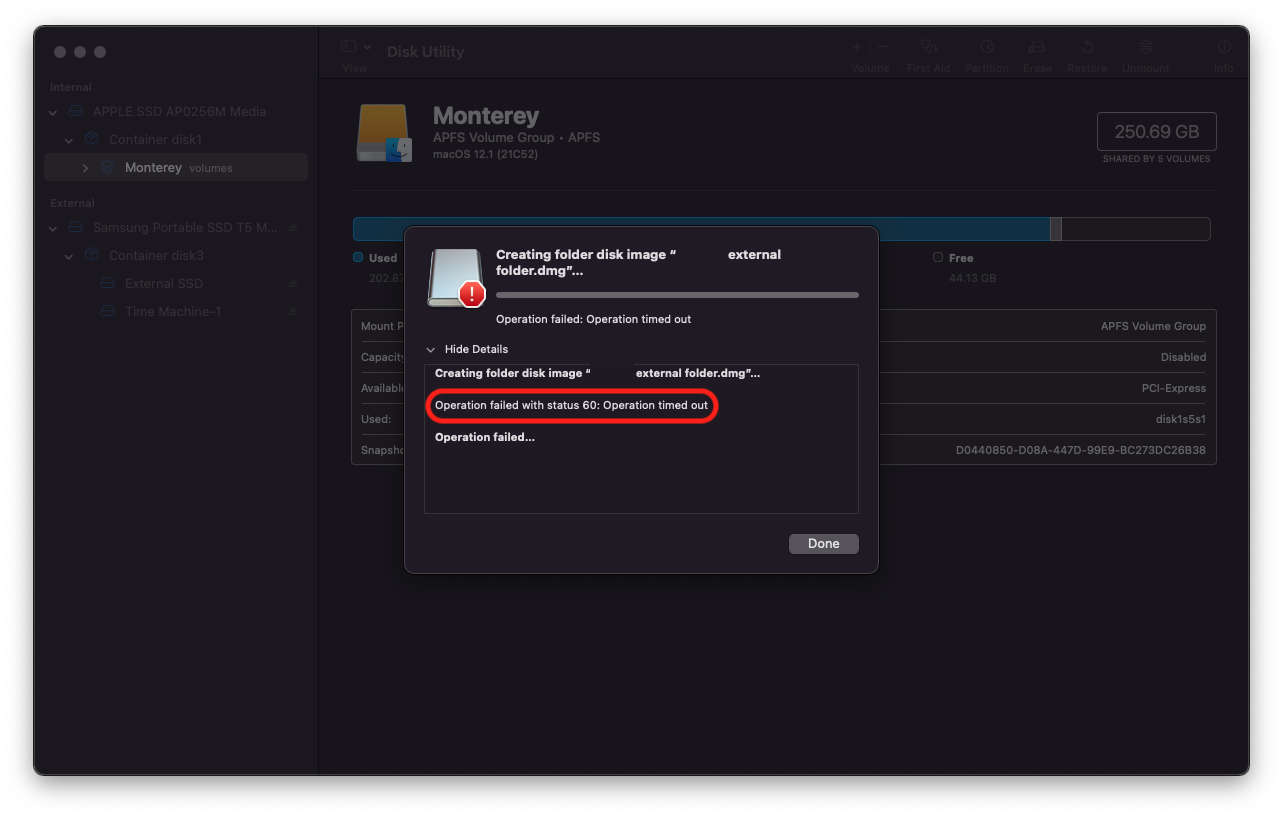
Task: Eject the Samsung Portable SSD T5
Action: coord(292,227)
